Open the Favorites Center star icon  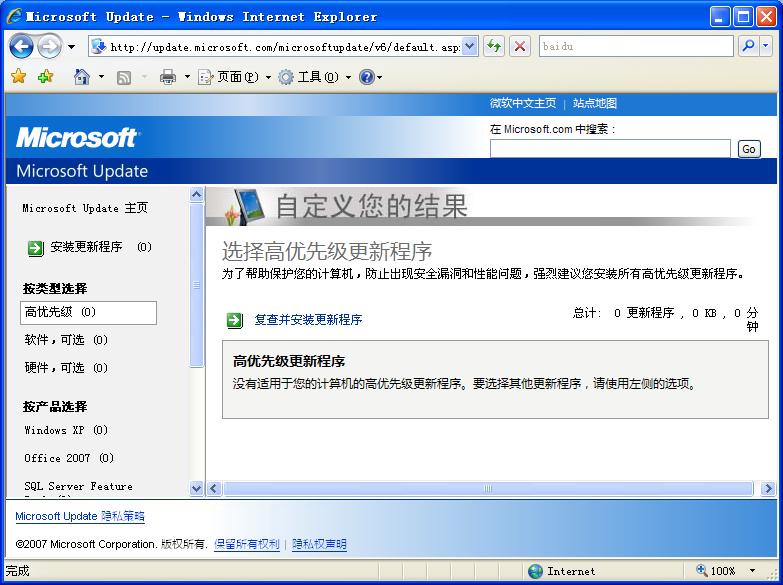tap(18, 76)
